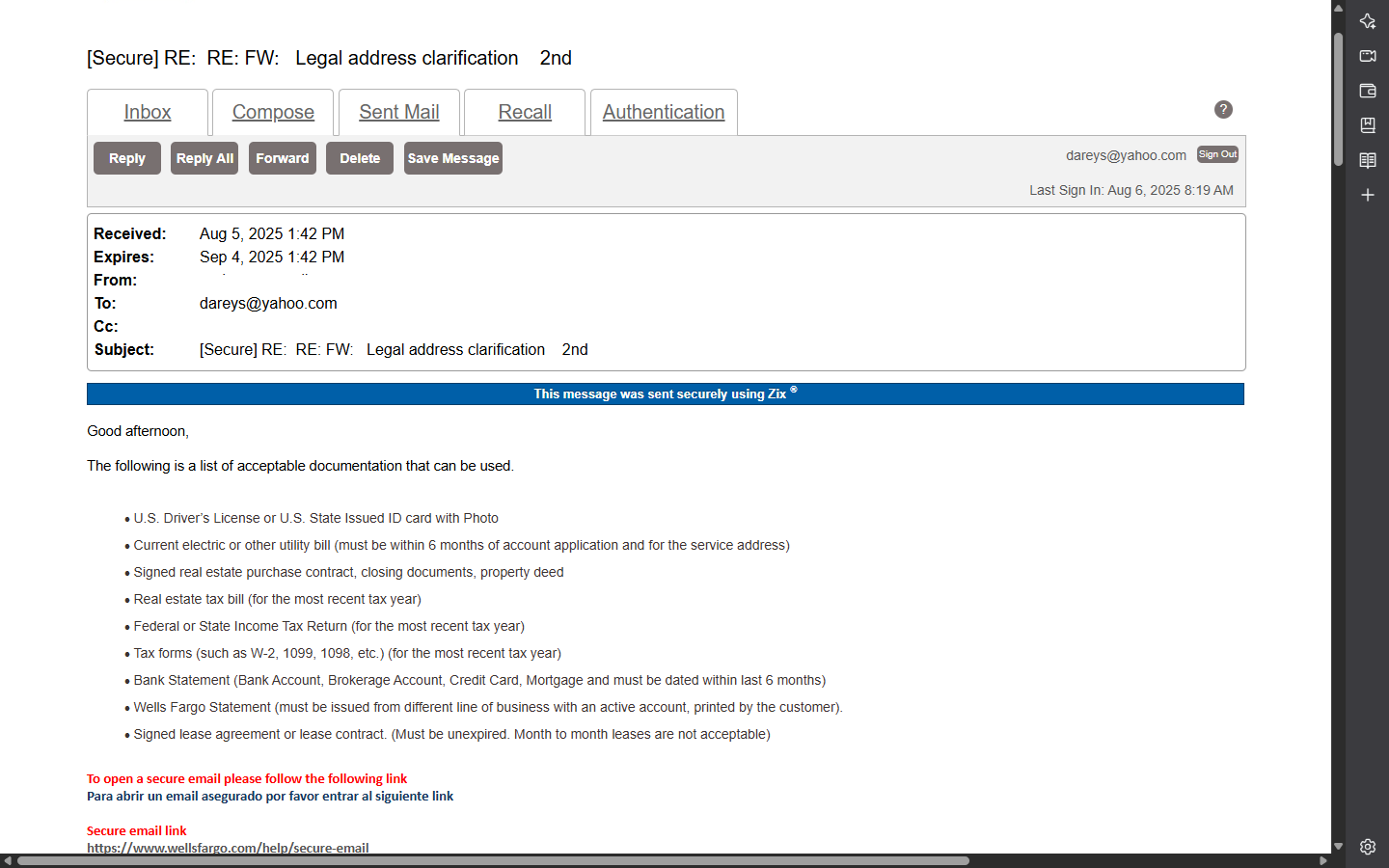Screen dimensions: 1389x868
Task: Click the Reply button
Action: (127, 158)
